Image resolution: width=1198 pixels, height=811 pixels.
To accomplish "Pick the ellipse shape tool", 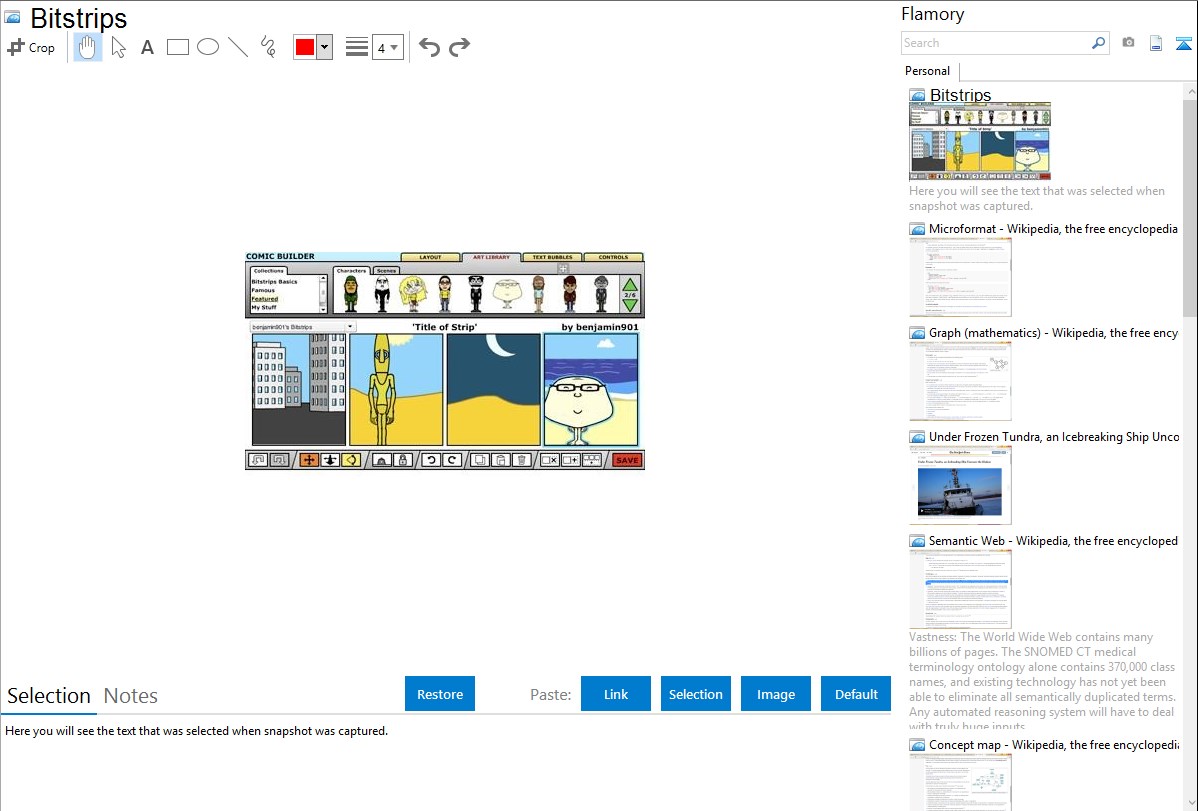I will [x=208, y=47].
